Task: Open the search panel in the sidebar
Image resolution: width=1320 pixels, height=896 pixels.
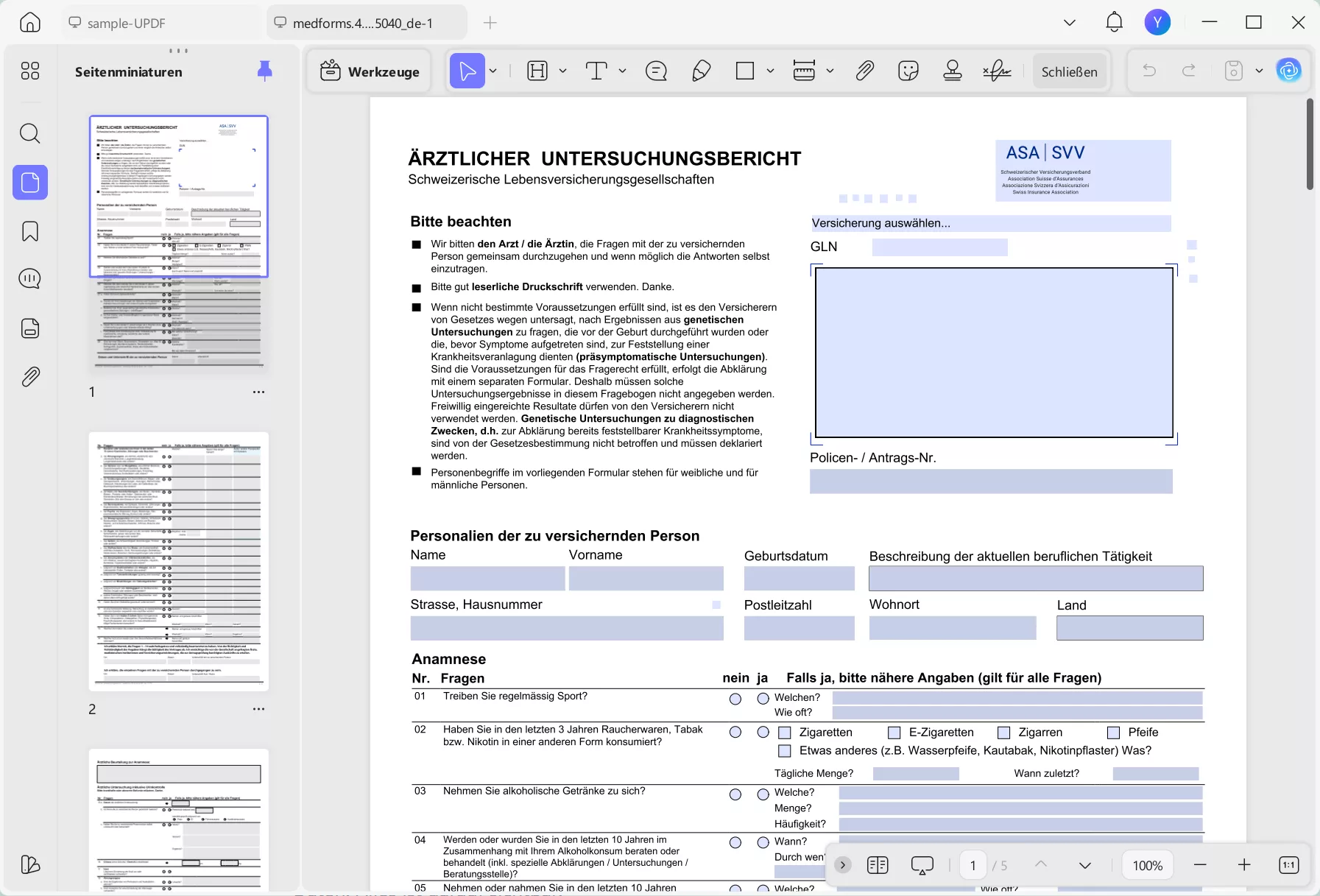Action: pyautogui.click(x=30, y=133)
